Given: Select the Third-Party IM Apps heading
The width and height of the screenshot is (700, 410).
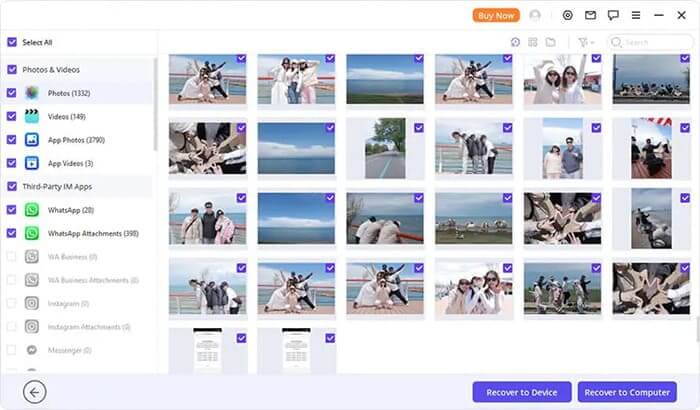Looking at the screenshot, I should [57, 187].
